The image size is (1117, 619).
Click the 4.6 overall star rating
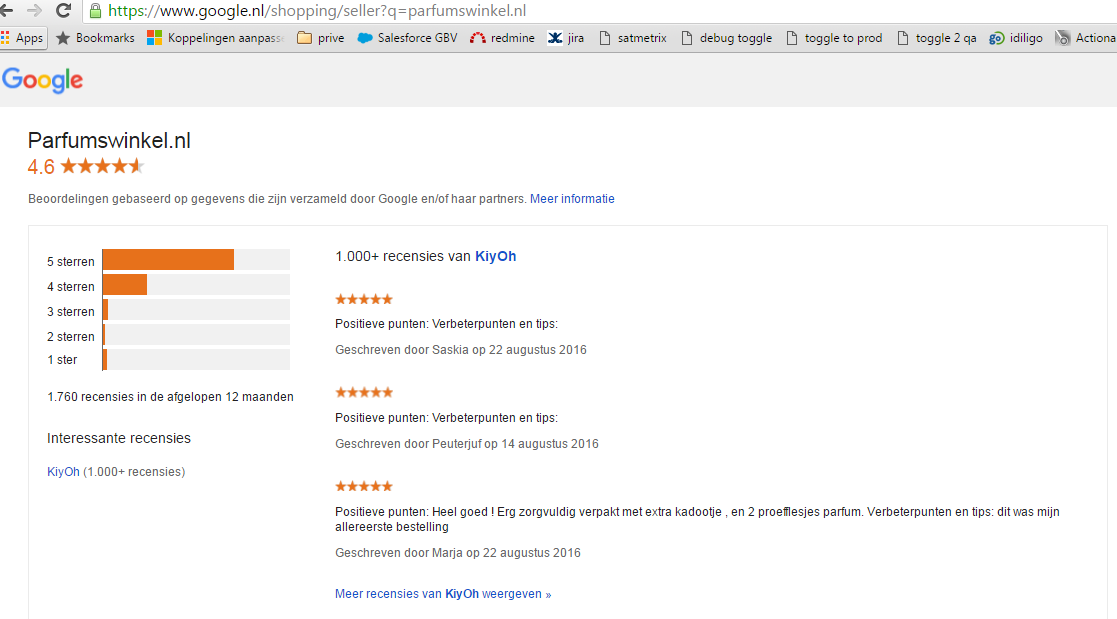85,167
